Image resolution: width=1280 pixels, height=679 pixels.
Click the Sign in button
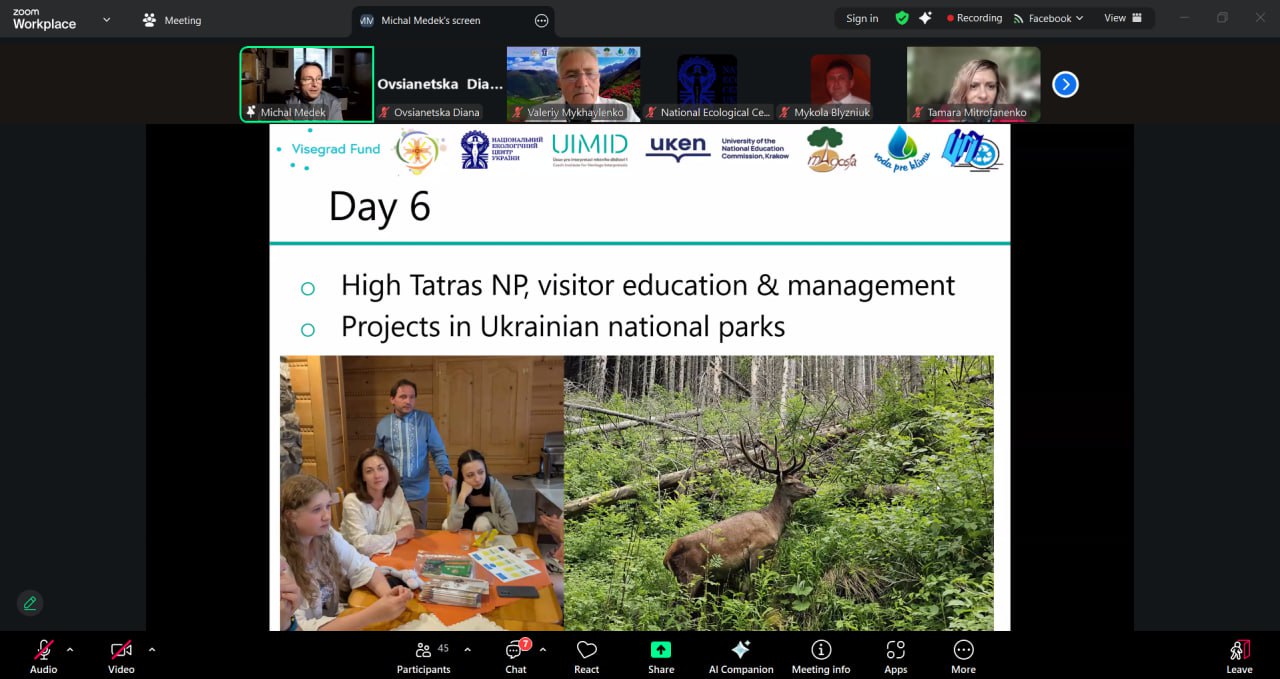coord(861,18)
